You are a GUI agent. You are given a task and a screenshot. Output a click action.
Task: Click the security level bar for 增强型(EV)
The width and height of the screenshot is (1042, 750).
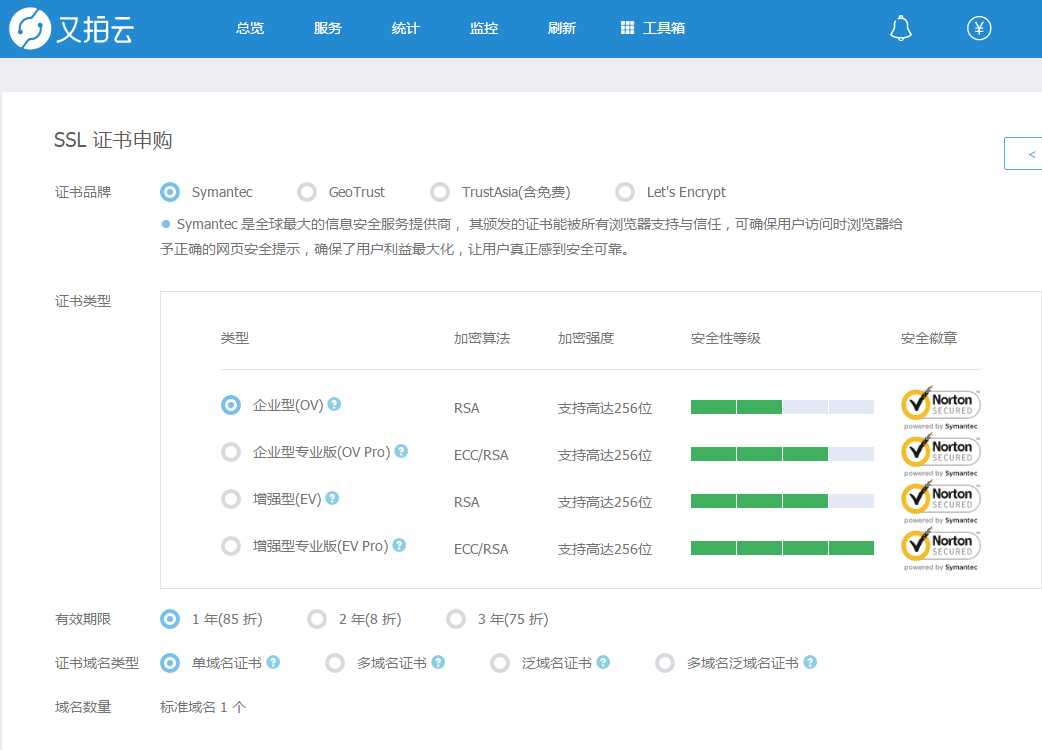(x=782, y=501)
